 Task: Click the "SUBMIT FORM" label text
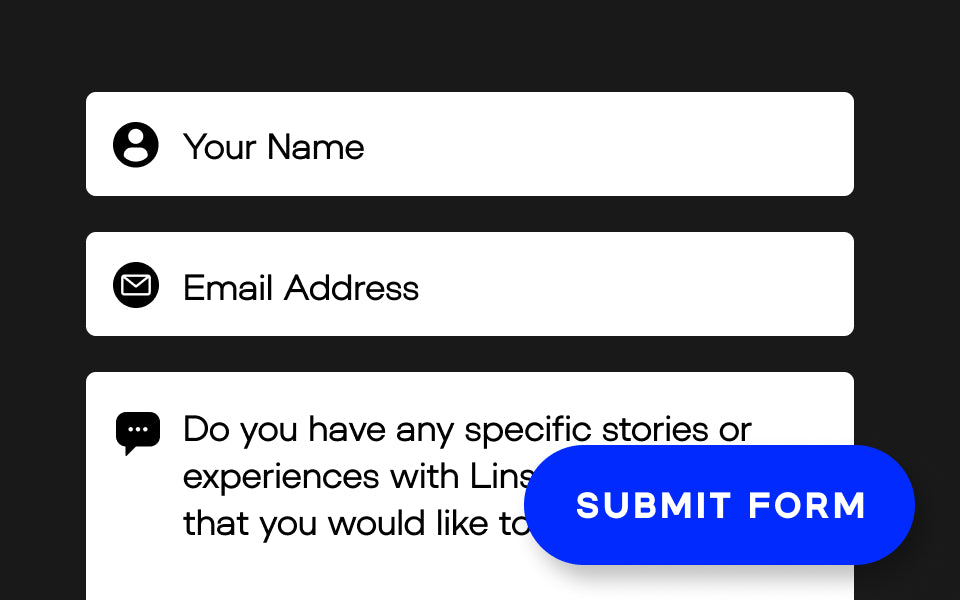tap(720, 505)
